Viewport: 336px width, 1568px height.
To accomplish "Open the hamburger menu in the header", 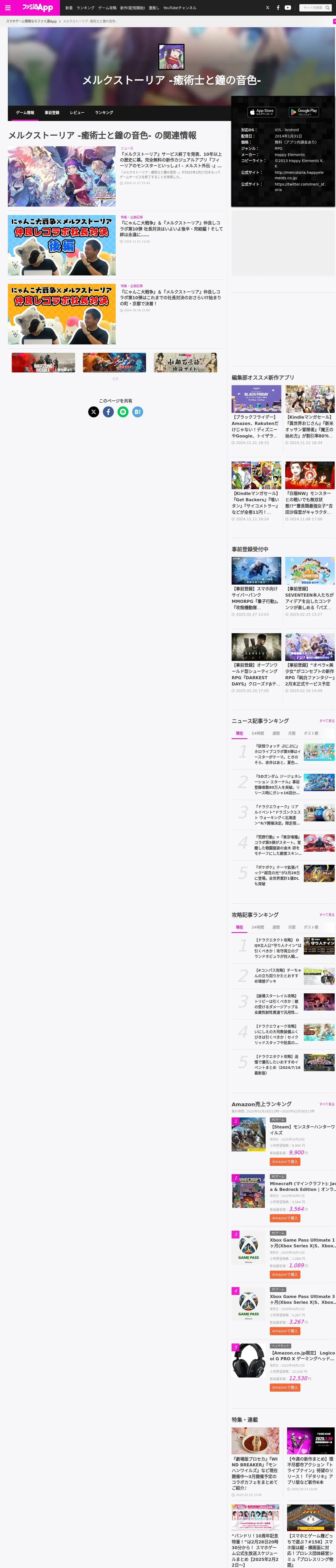I will coord(8,8).
